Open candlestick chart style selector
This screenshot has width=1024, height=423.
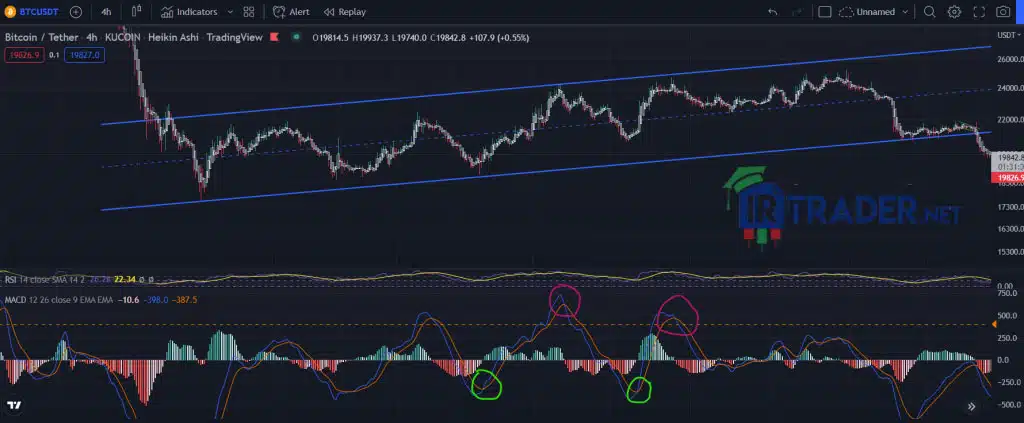136,11
